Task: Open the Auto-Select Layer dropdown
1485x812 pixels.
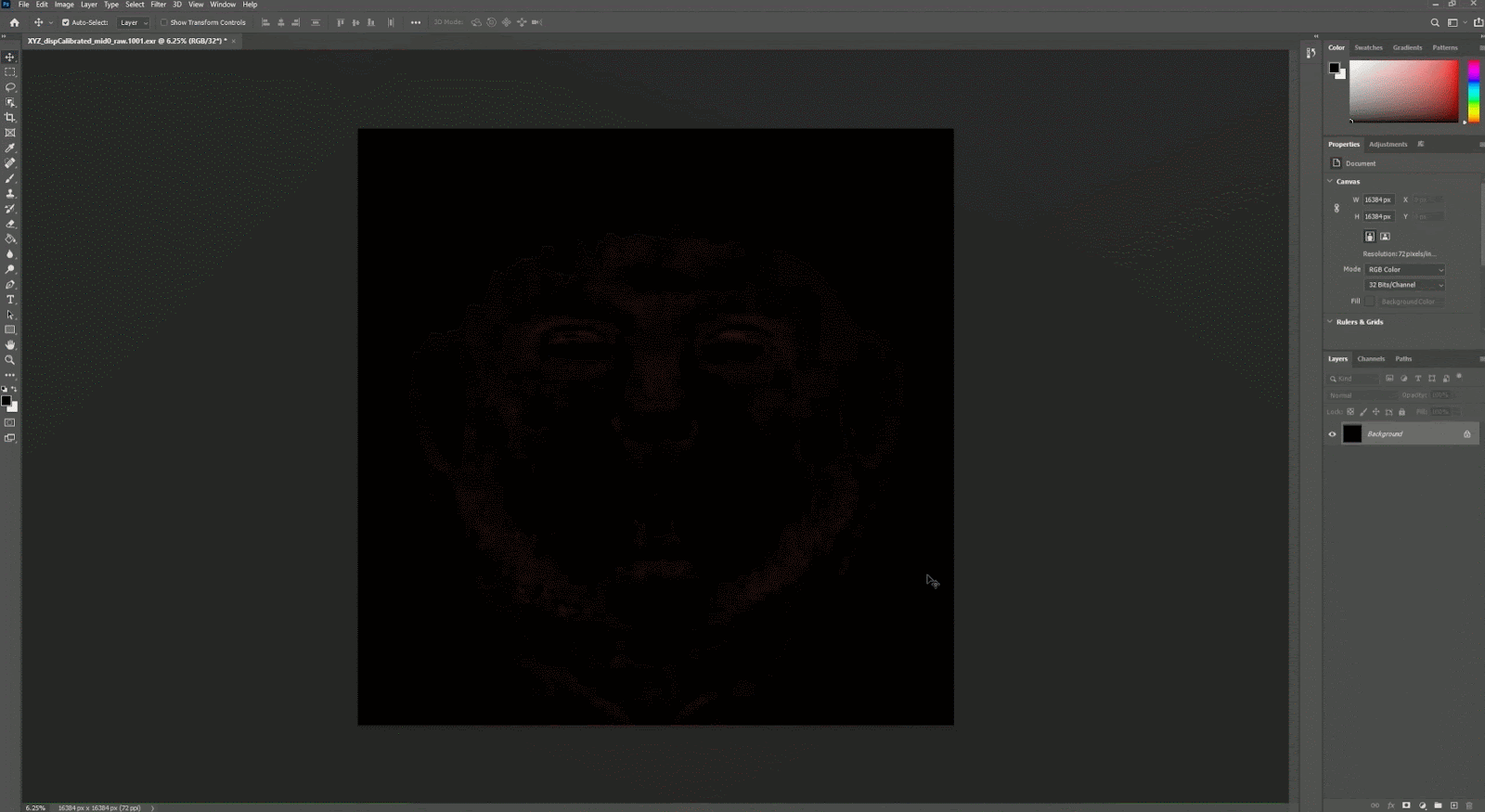Action: pos(133,22)
